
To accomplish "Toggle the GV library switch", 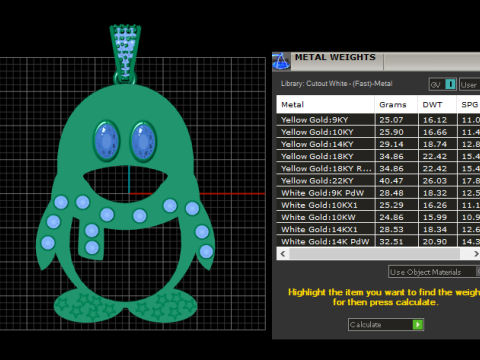I will pos(442,84).
